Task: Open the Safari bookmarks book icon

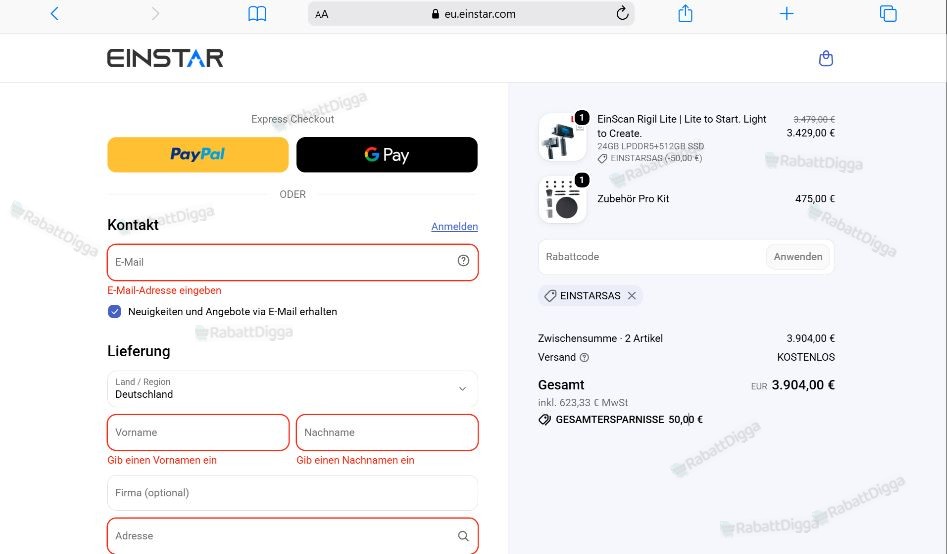Action: [257, 13]
